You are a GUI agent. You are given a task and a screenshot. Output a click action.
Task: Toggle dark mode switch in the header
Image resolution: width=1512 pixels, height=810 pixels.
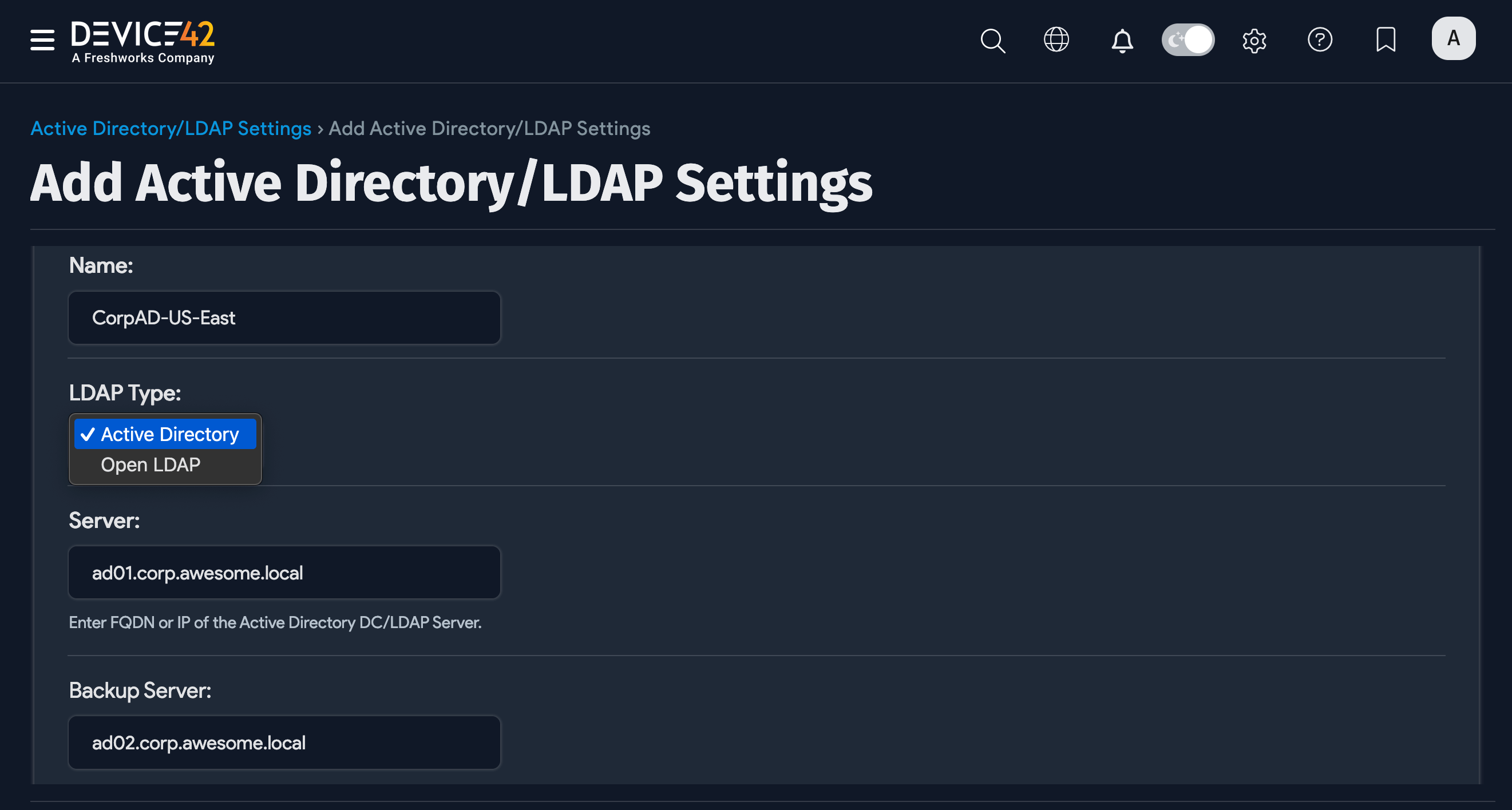[1188, 39]
